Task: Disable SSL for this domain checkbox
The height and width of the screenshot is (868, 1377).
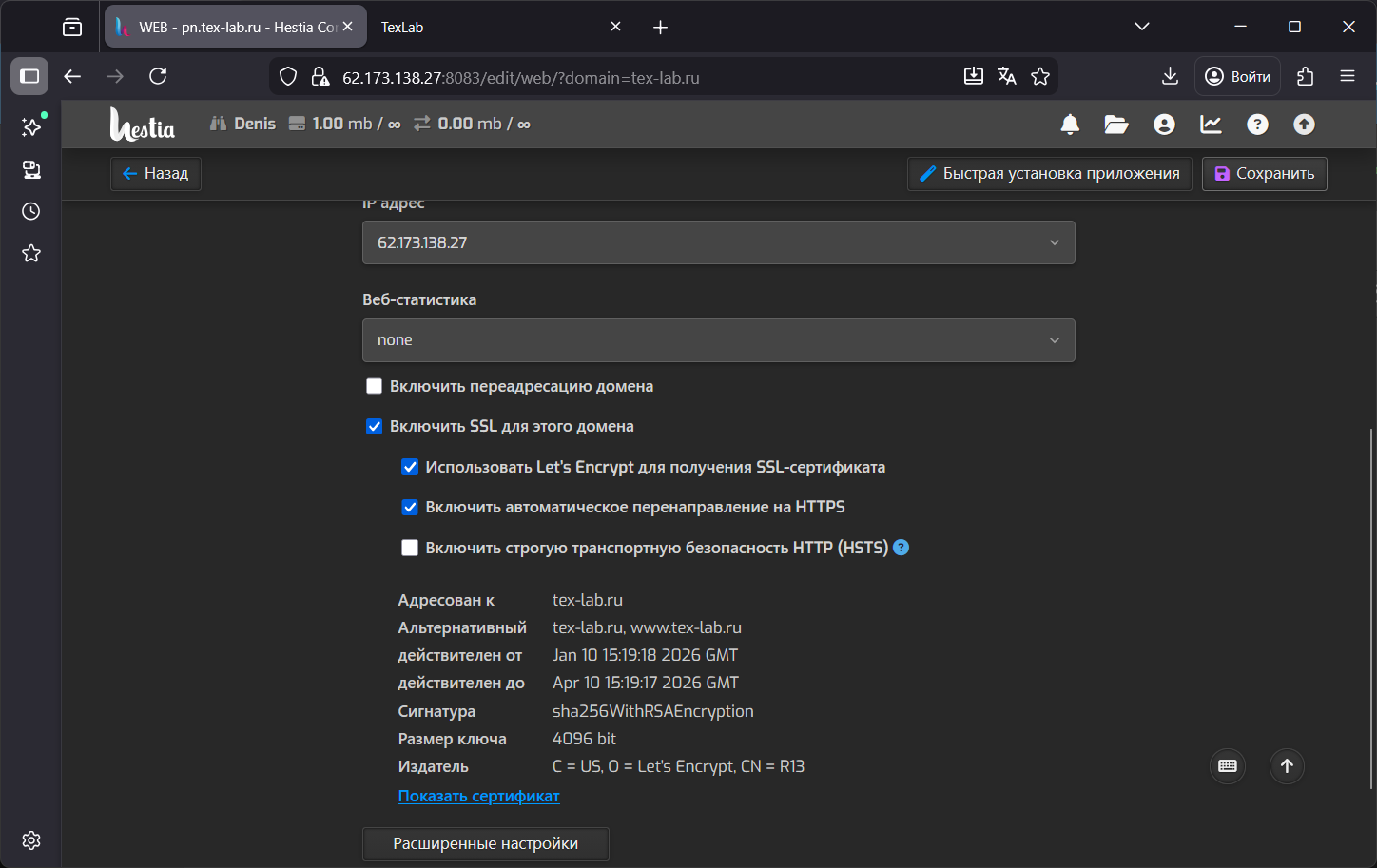Action: pyautogui.click(x=375, y=427)
